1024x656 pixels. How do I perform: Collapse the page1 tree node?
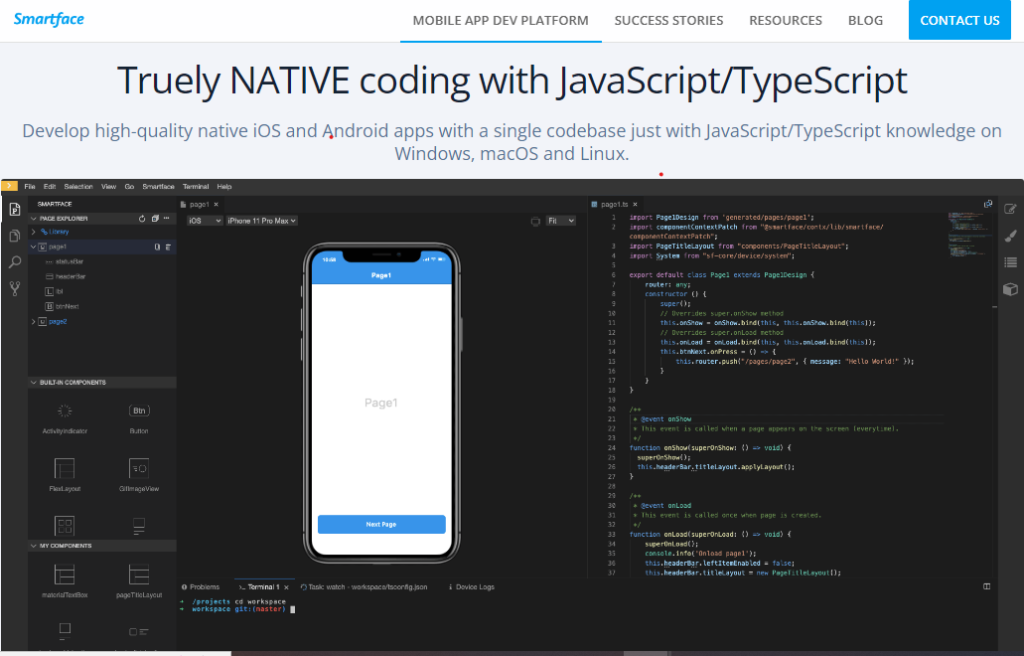coord(33,247)
